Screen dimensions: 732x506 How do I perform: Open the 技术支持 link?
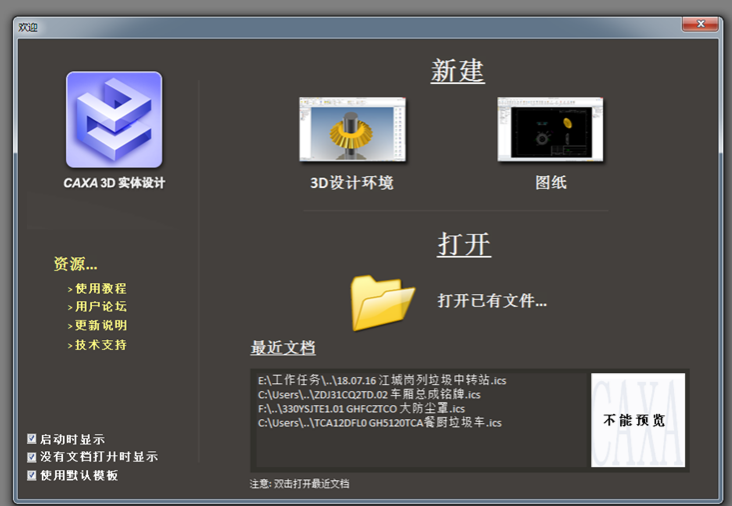pyautogui.click(x=100, y=345)
